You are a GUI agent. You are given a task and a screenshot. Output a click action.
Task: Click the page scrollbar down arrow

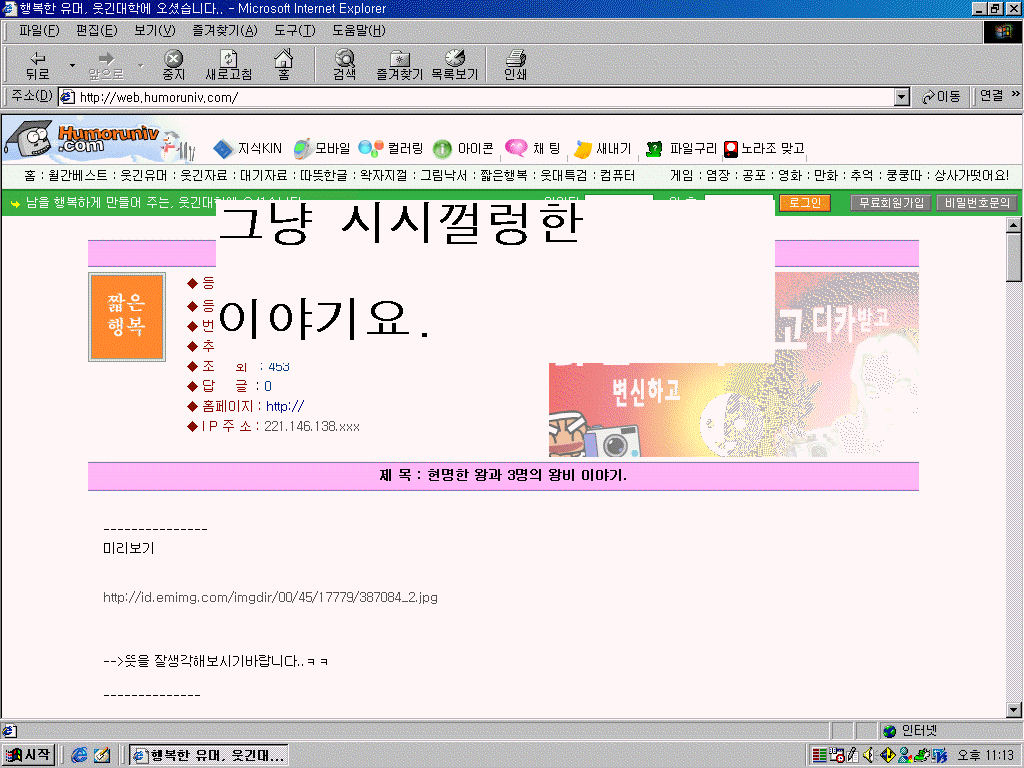[1014, 709]
